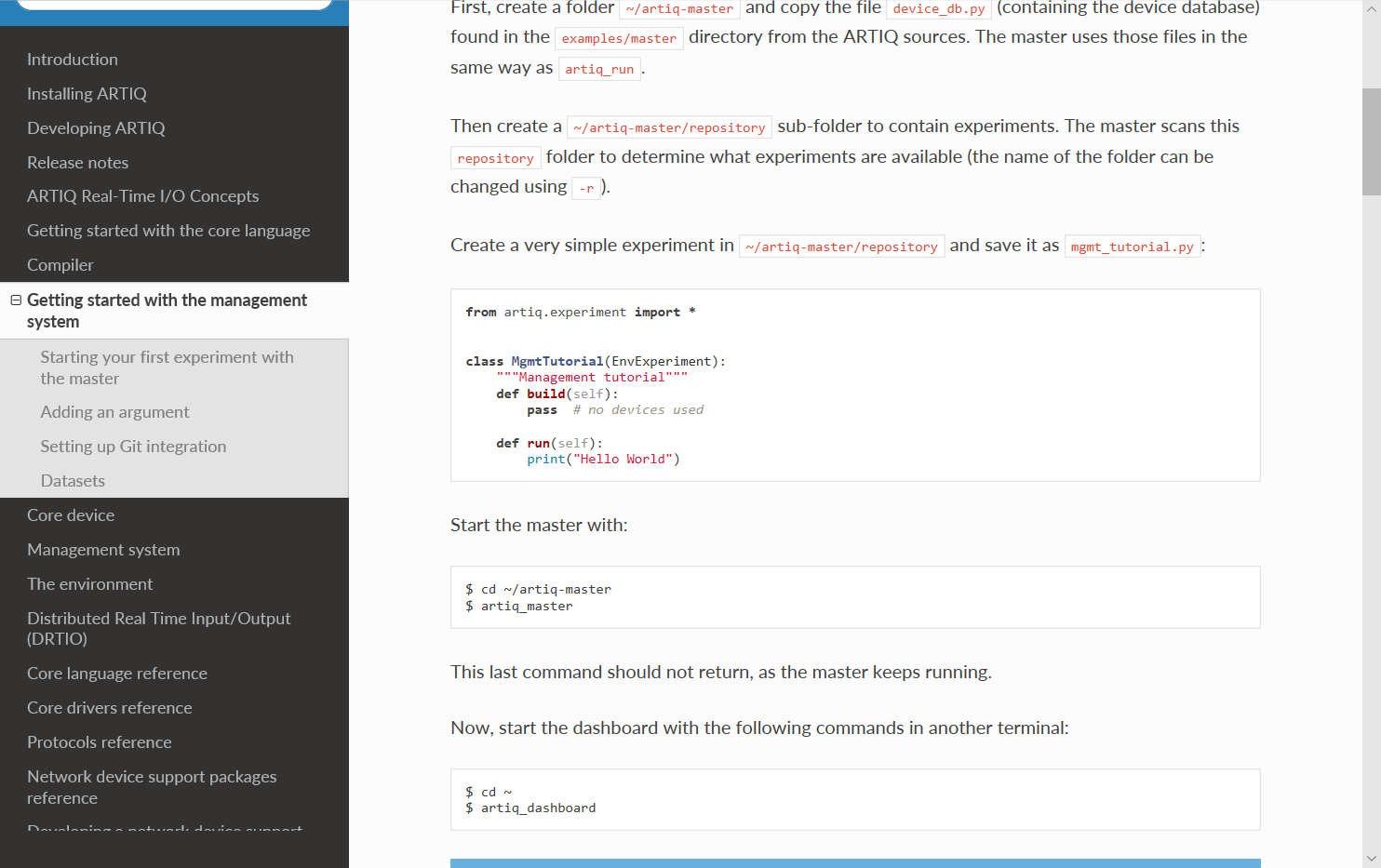Open the Datasets section
This screenshot has width=1381, height=868.
(73, 480)
